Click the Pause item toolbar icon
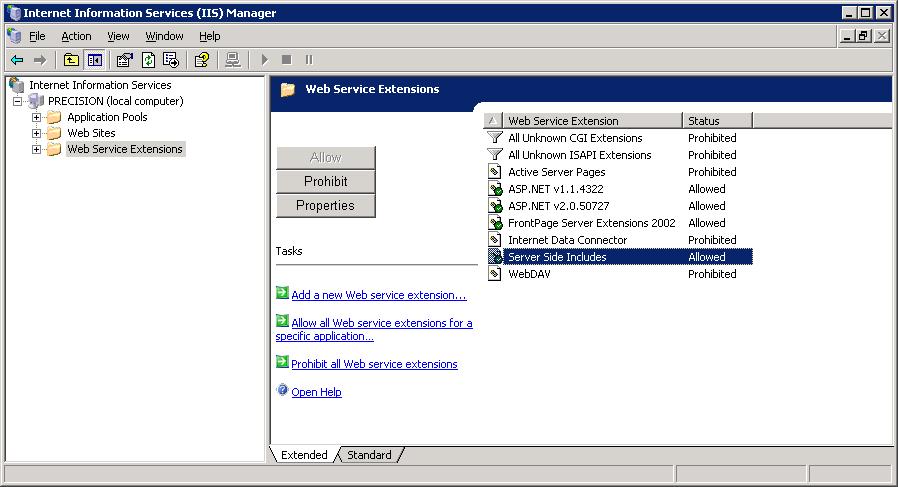This screenshot has height=487, width=898. [309, 60]
